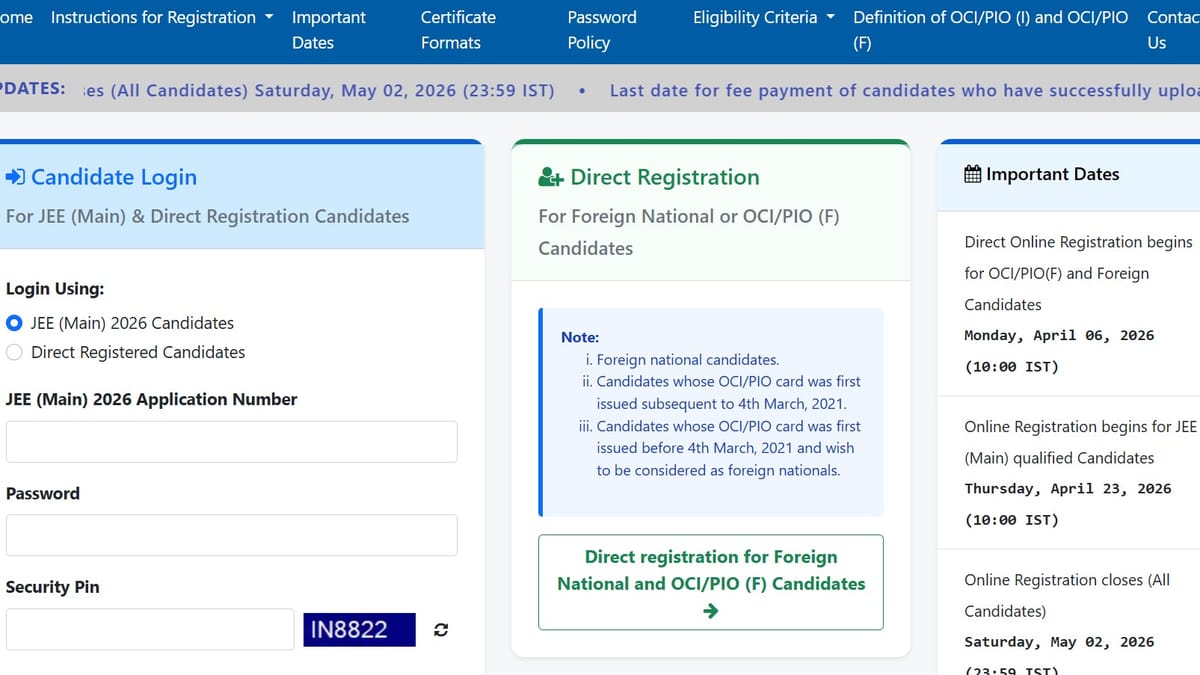Expand Instructions for Registration dropdown
This screenshot has width=1200, height=675.
click(162, 17)
